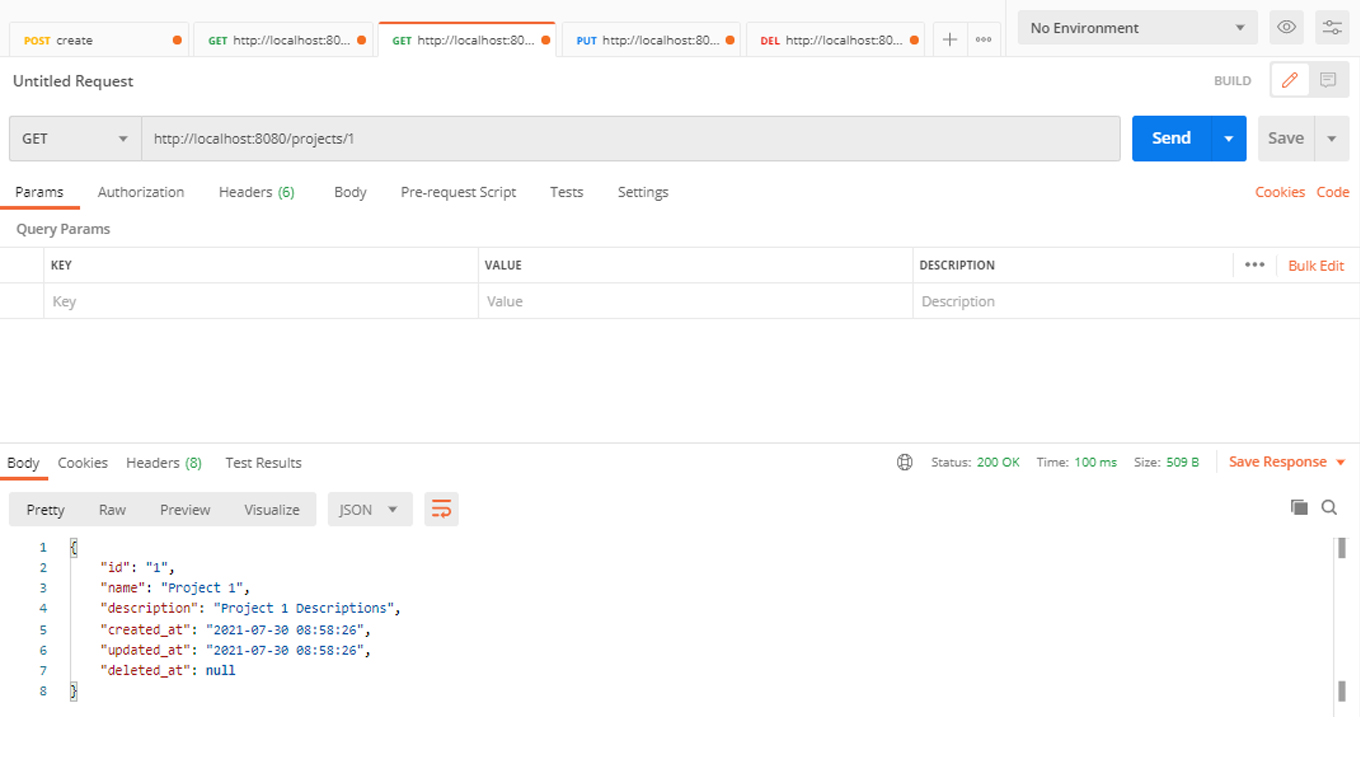Search the response with magnifier icon

(1329, 507)
